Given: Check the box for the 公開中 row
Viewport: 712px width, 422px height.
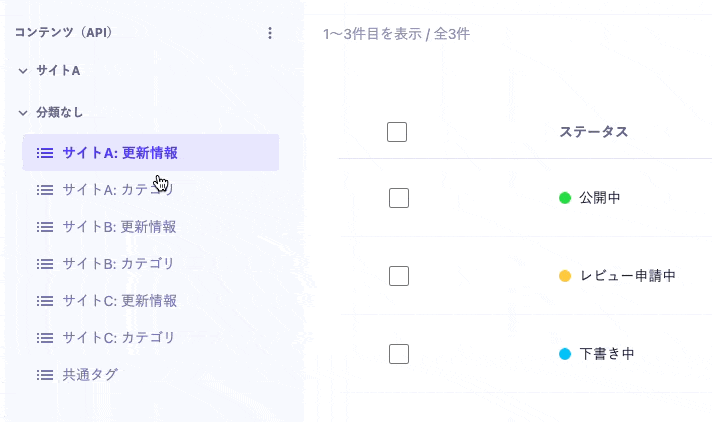Looking at the screenshot, I should pos(399,198).
